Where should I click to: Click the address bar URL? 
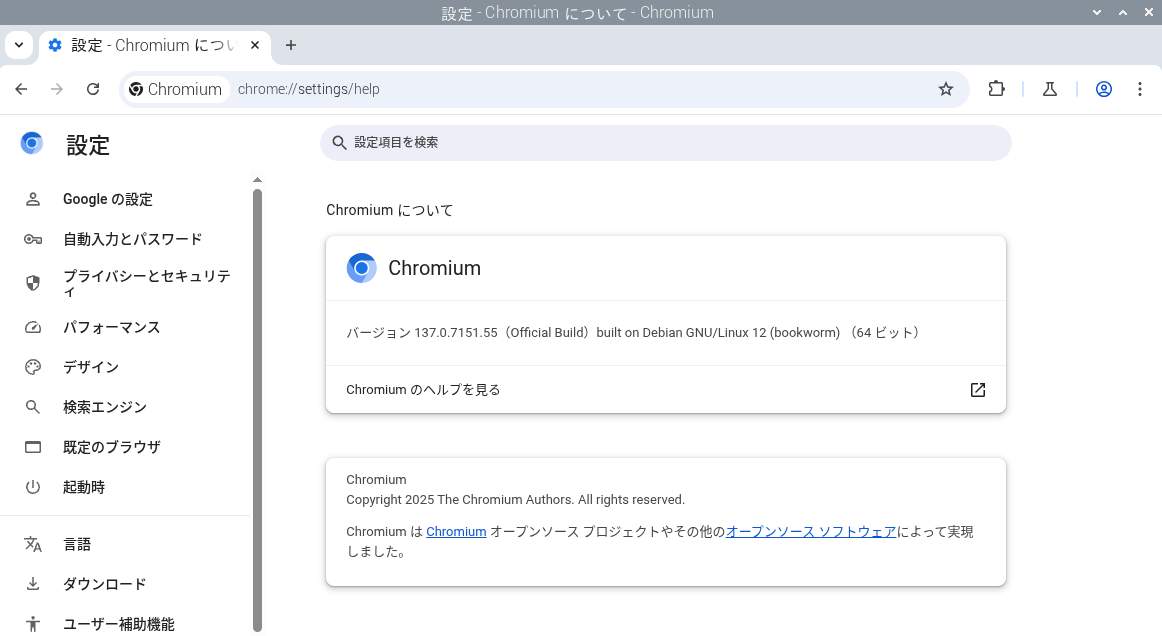click(x=308, y=89)
